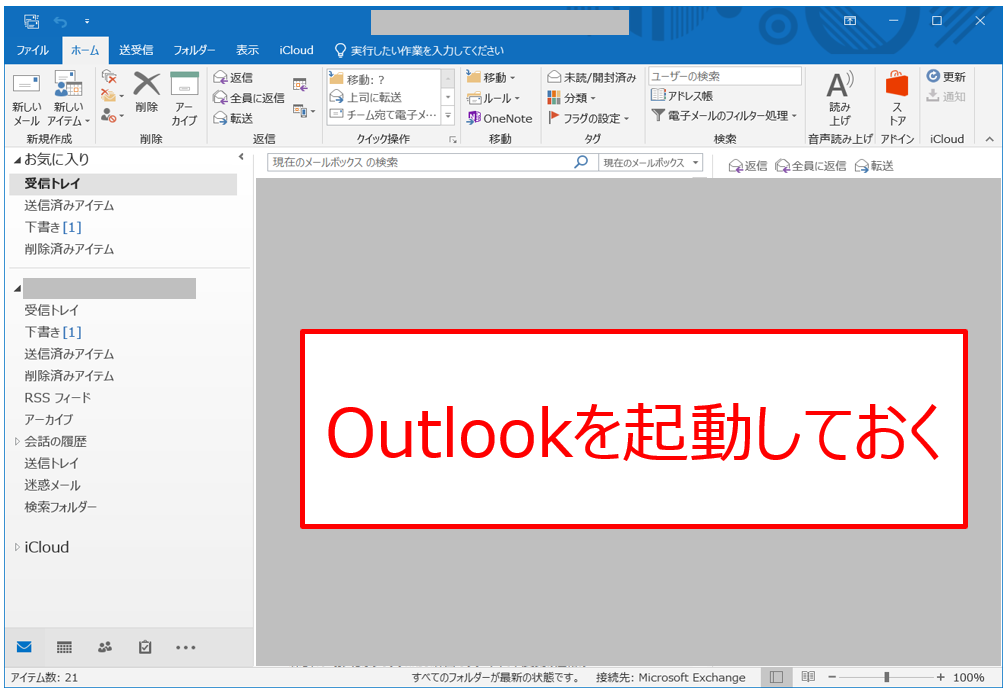Open the ルール dropdown

coord(494,98)
